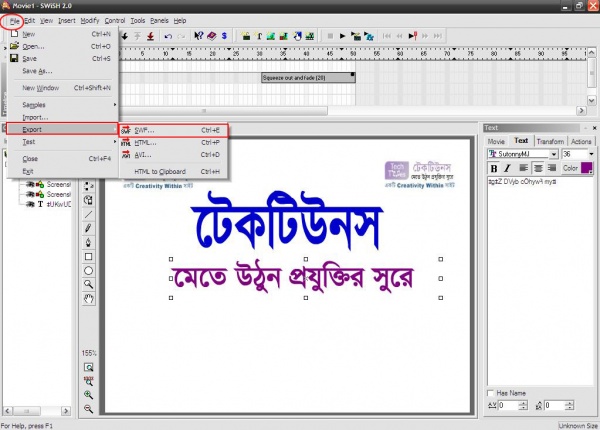Select the Hand pan tool
This screenshot has height=430, width=600.
pyautogui.click(x=88, y=299)
